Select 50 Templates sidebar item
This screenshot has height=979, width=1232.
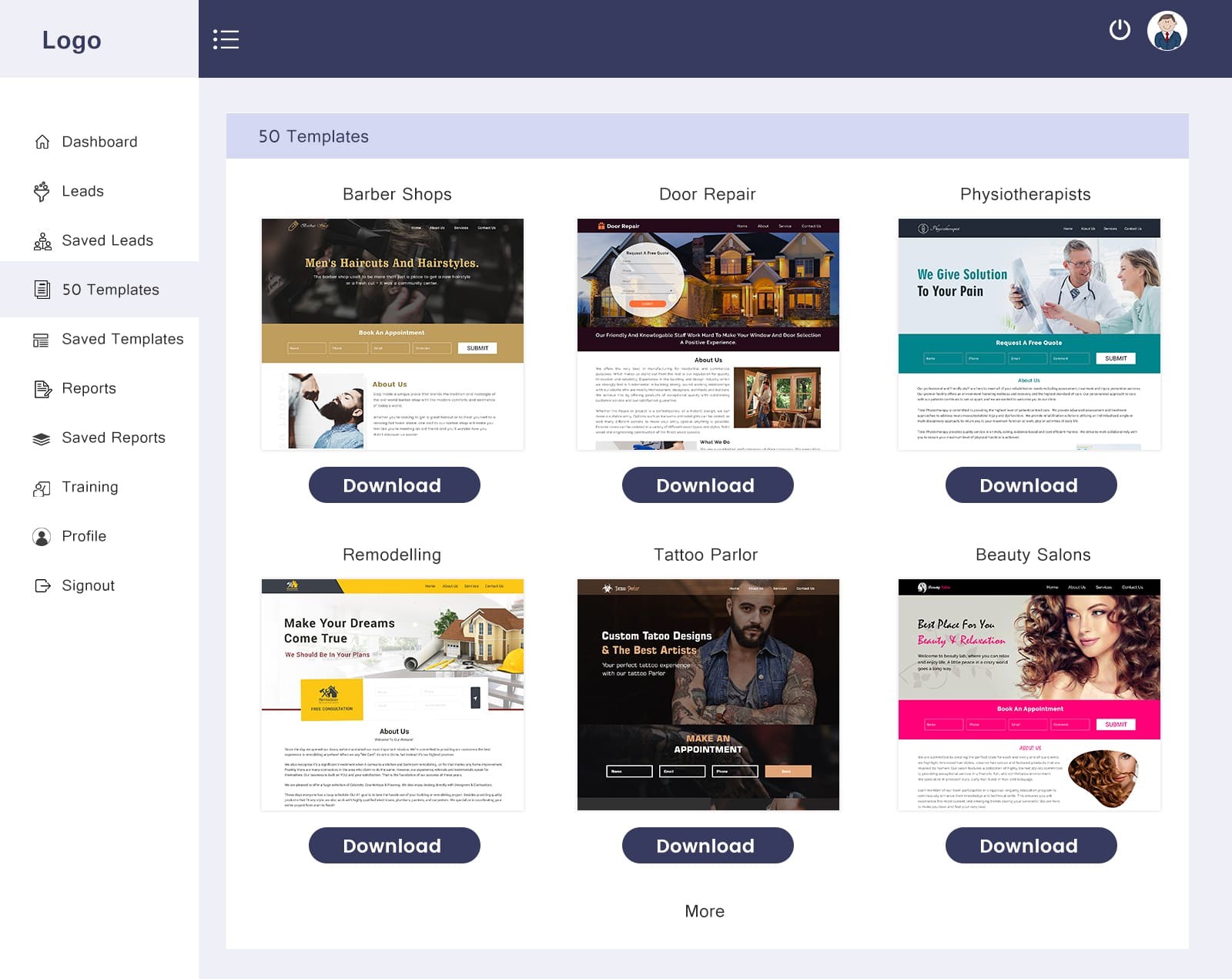99,290
